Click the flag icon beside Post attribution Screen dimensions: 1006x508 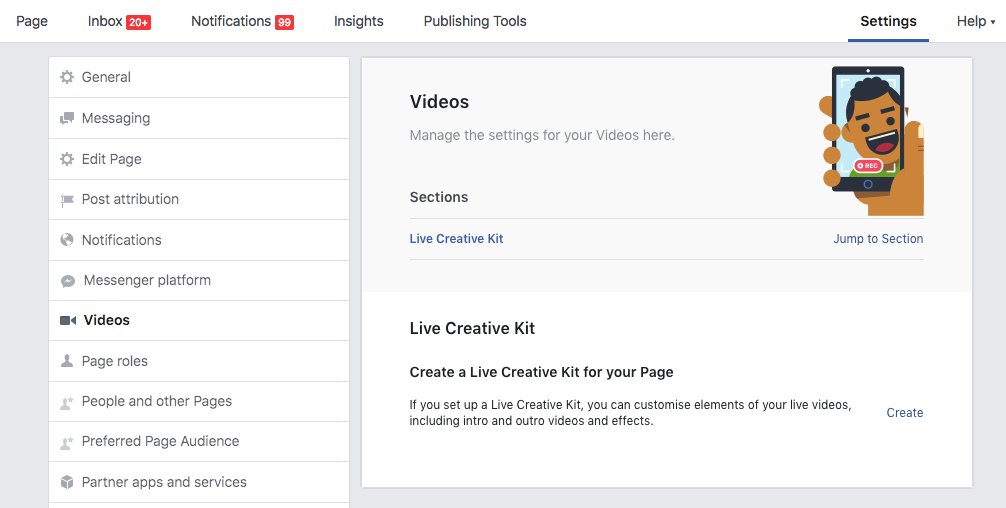click(67, 200)
